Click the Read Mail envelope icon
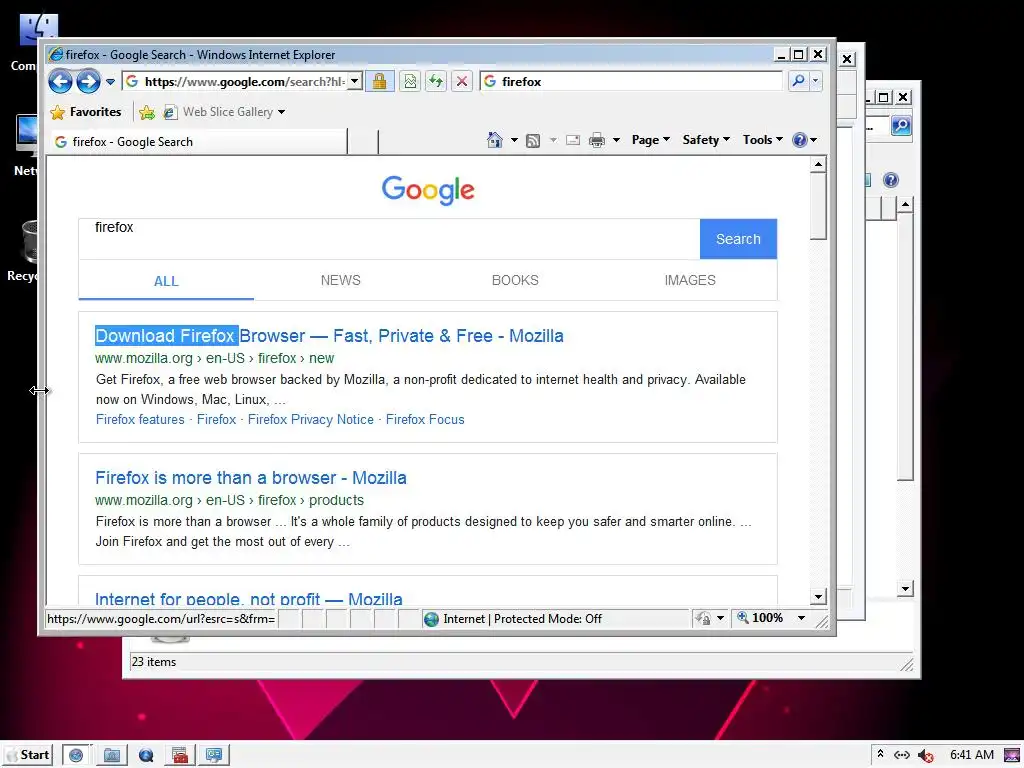The width and height of the screenshot is (1024, 768). (x=573, y=140)
